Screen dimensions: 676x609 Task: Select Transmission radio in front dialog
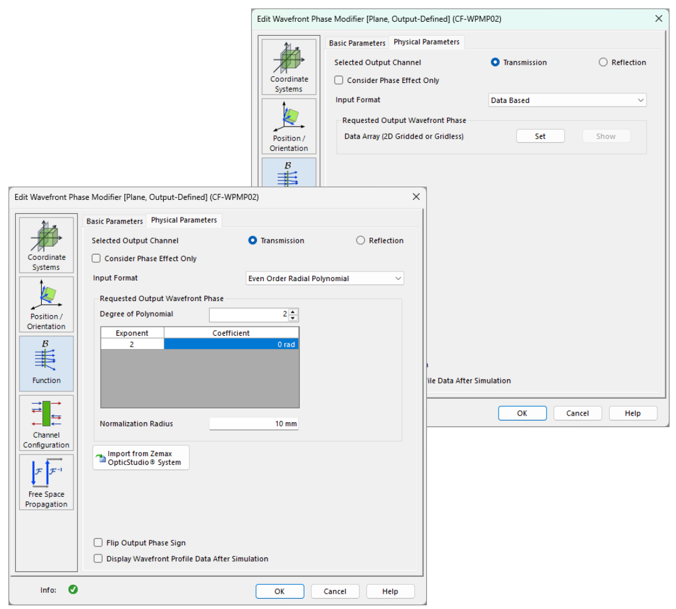pos(253,240)
